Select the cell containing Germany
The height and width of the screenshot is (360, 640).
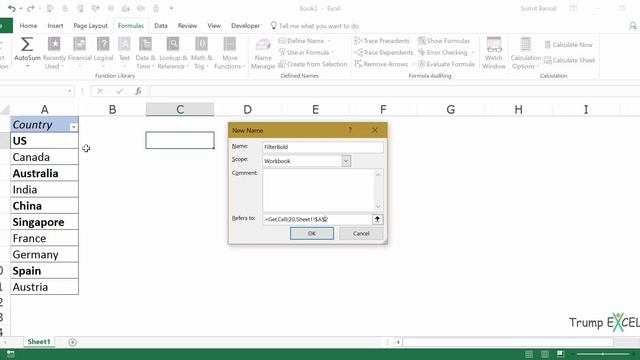tap(44, 254)
